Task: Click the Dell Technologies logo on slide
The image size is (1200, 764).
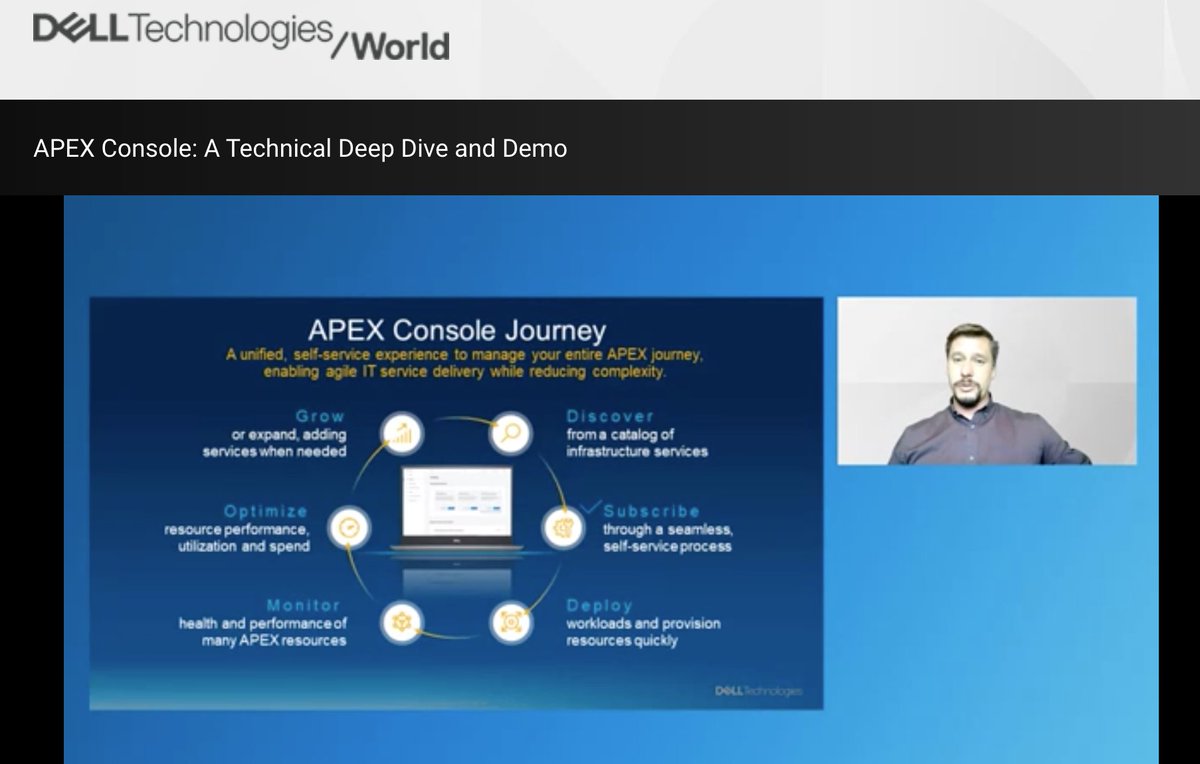Action: pyautogui.click(x=758, y=690)
